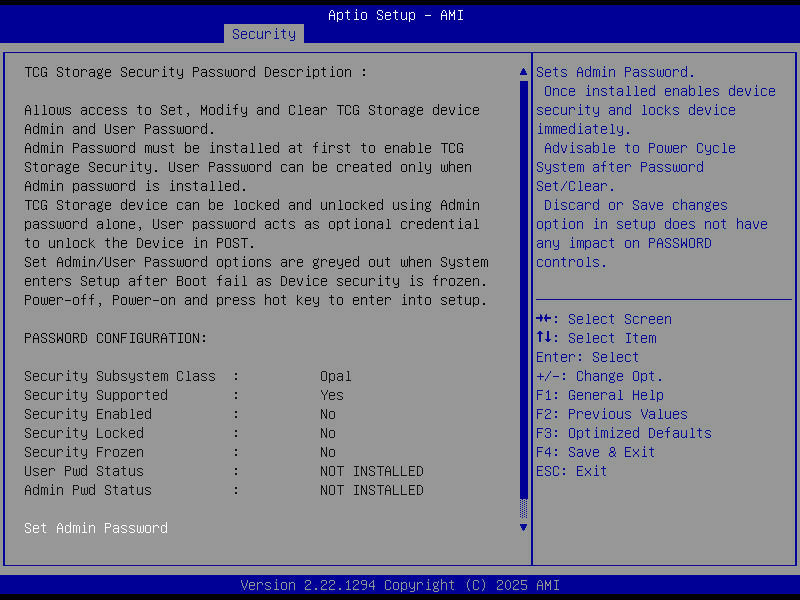Image resolution: width=800 pixels, height=600 pixels.
Task: Click the Enter: Select legend entry
Action: point(588,357)
